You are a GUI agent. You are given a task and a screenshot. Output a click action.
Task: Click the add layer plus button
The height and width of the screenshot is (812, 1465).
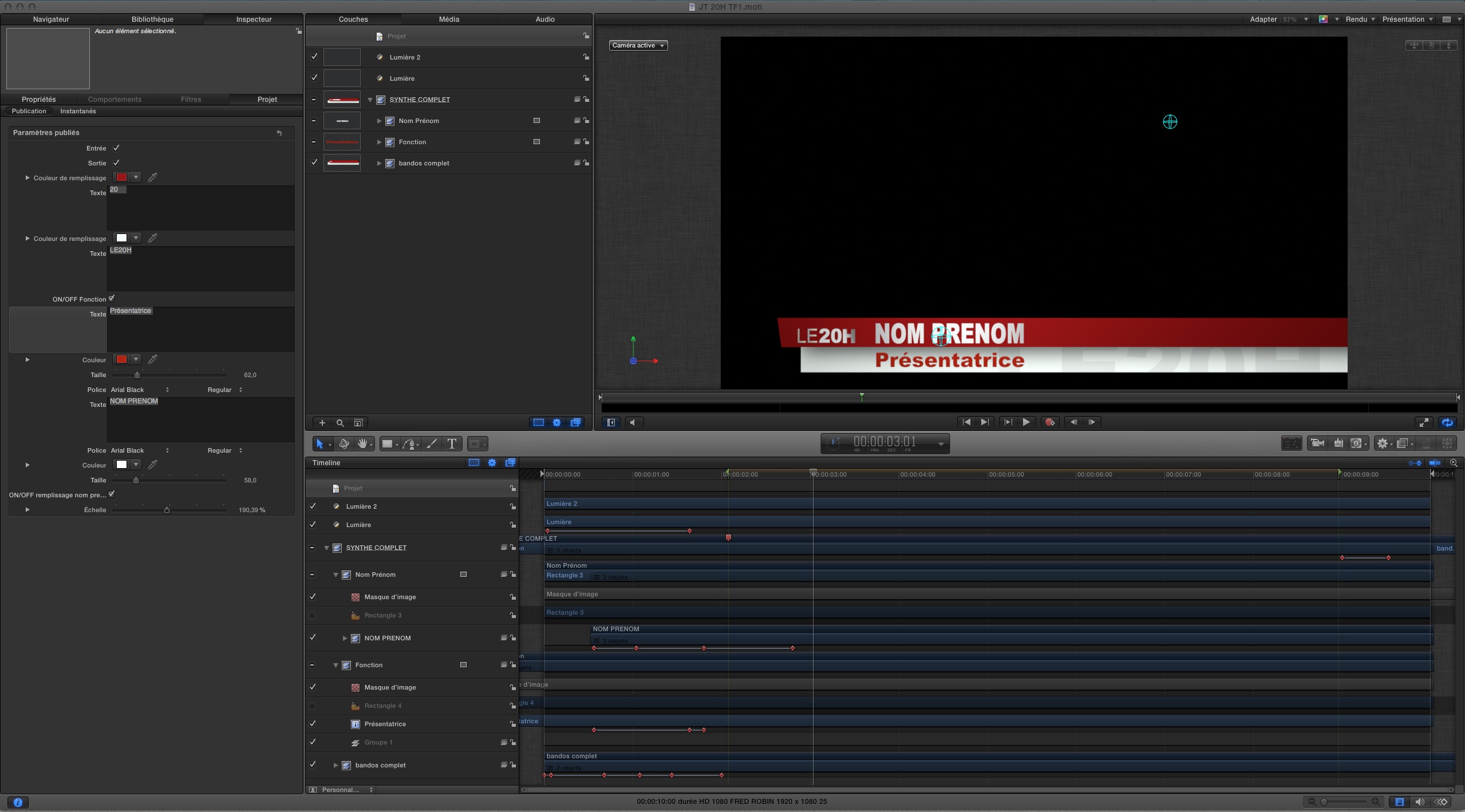pos(322,423)
